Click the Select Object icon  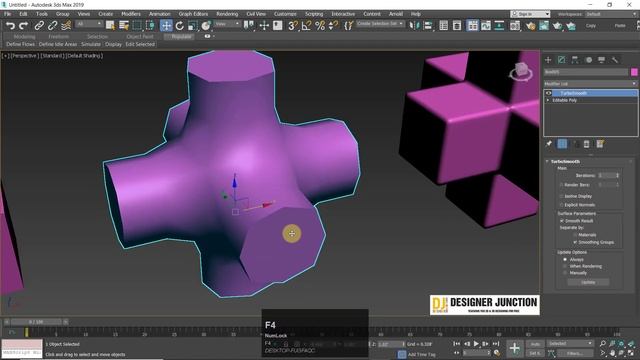tap(110, 26)
